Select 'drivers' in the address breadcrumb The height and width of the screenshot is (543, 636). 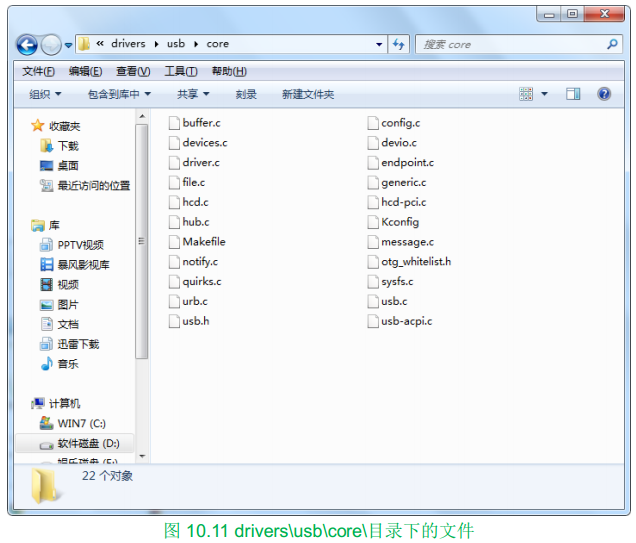click(x=128, y=44)
